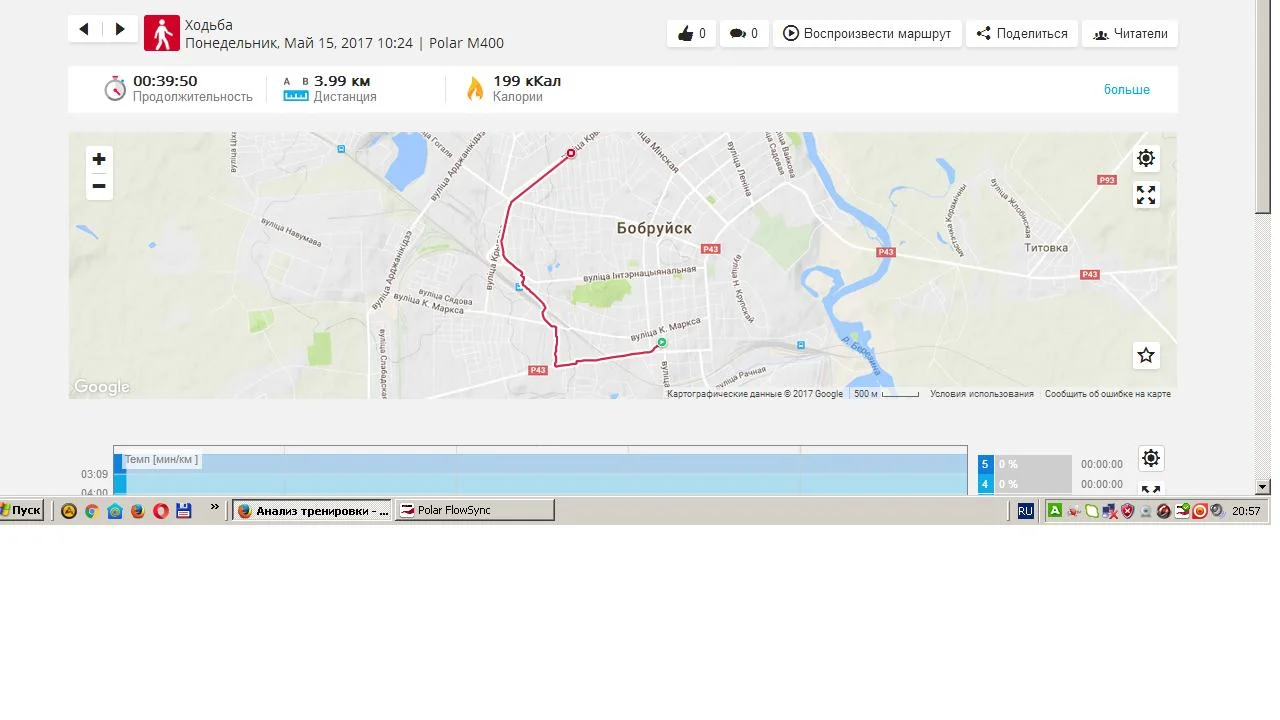Zoom out on the map

pyautogui.click(x=99, y=186)
